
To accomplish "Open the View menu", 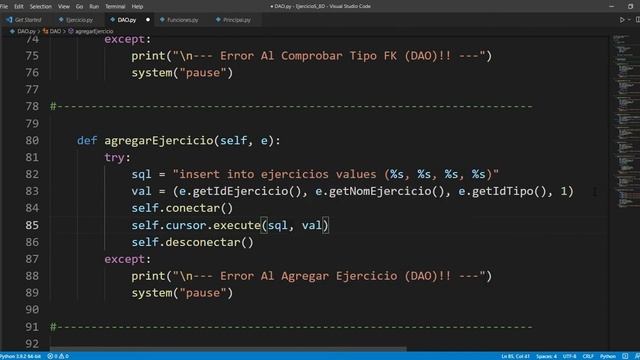I will (64, 7).
